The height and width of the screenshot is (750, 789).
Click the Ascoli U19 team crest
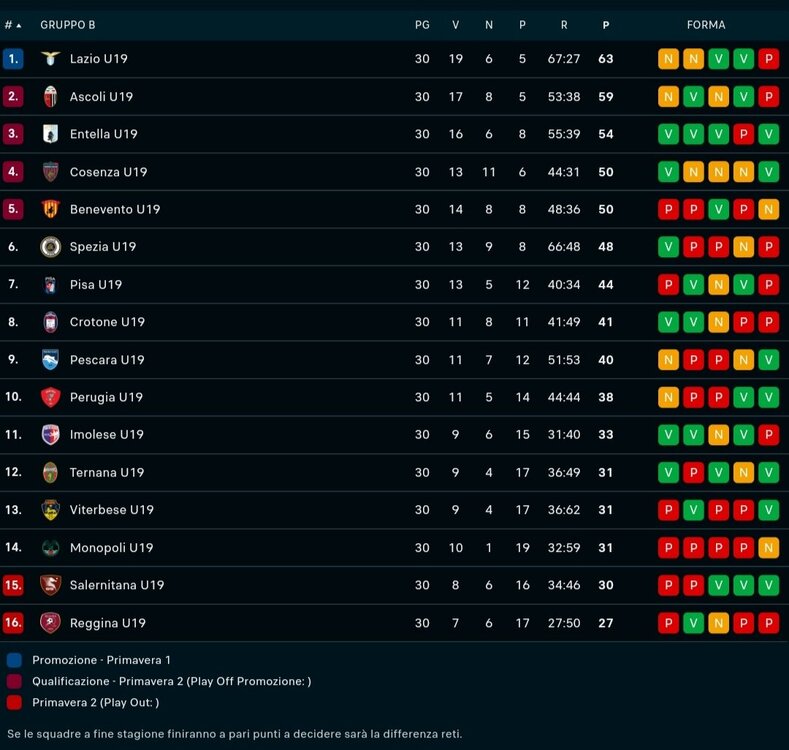(50, 96)
